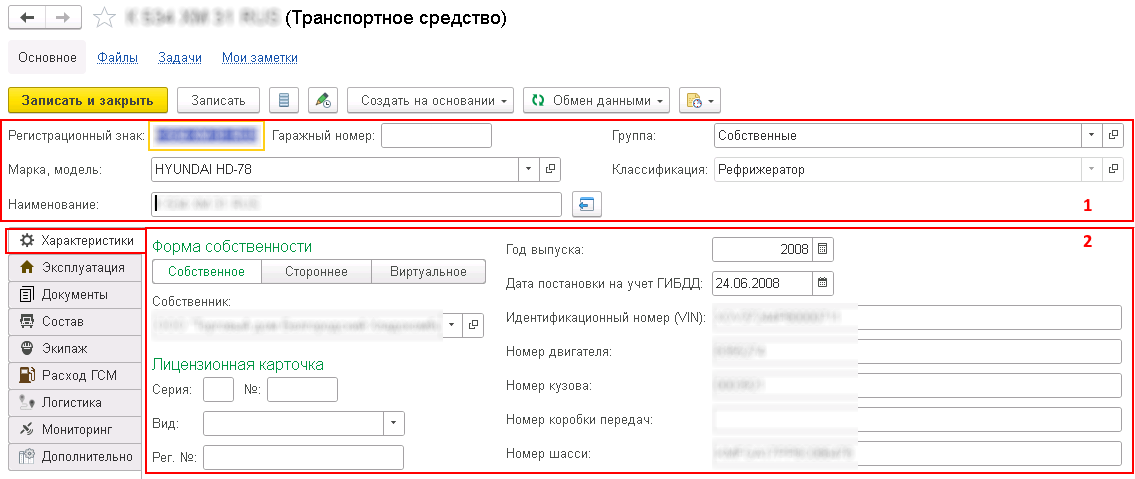Click the Номер шасси field
This screenshot has height=479, width=1135.
[917, 454]
